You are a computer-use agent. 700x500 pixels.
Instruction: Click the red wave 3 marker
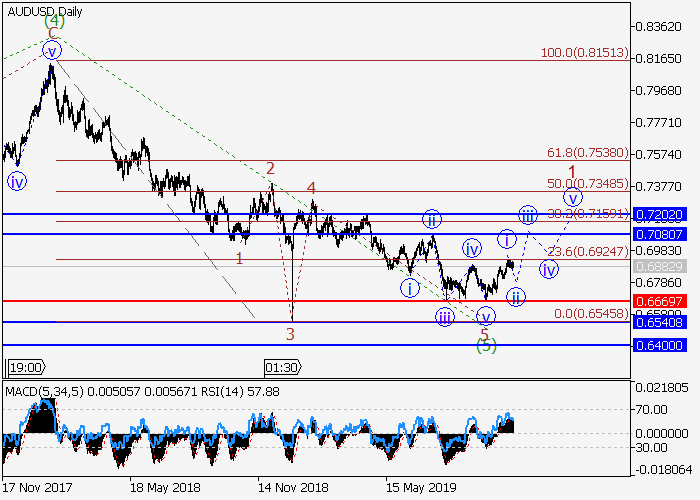pyautogui.click(x=291, y=333)
